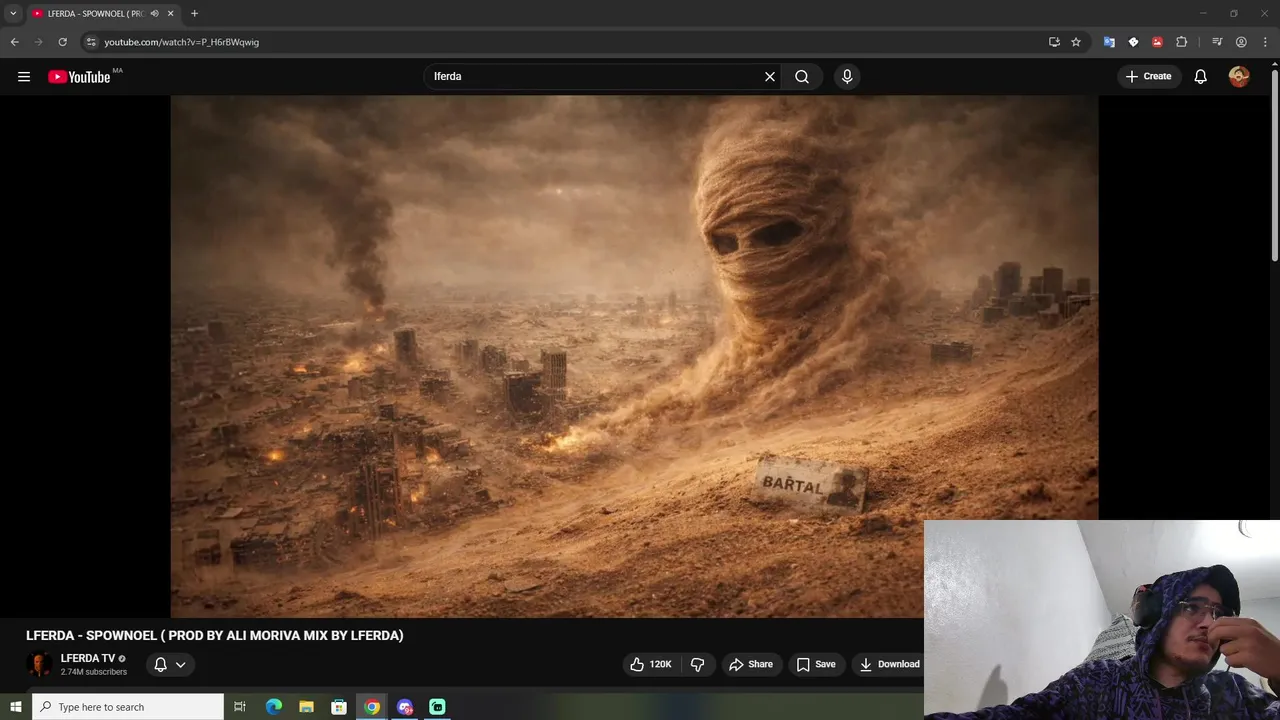
Task: Install the app via address bar icon
Action: point(1054,42)
